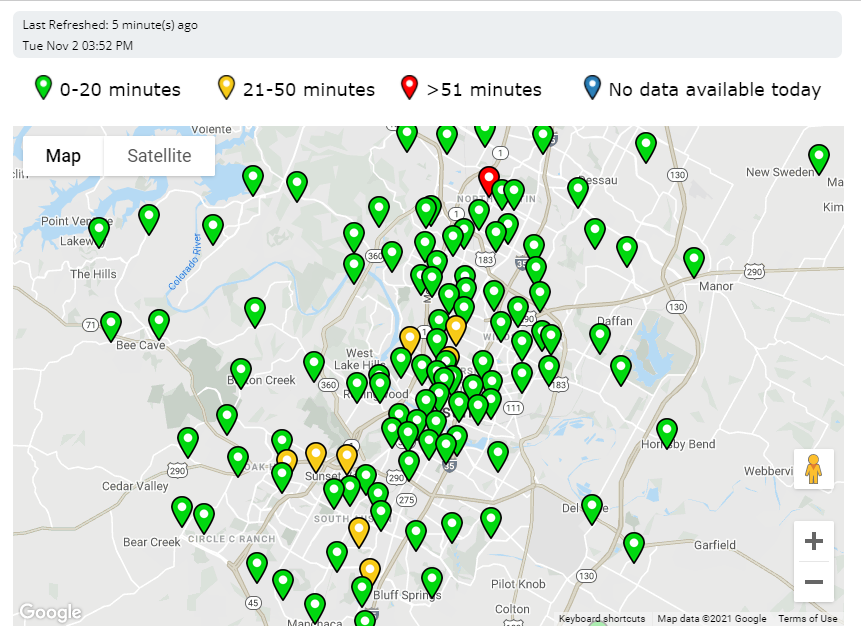Click the green '0-20 minutes' legend marker
This screenshot has width=861, height=642.
[x=42, y=88]
